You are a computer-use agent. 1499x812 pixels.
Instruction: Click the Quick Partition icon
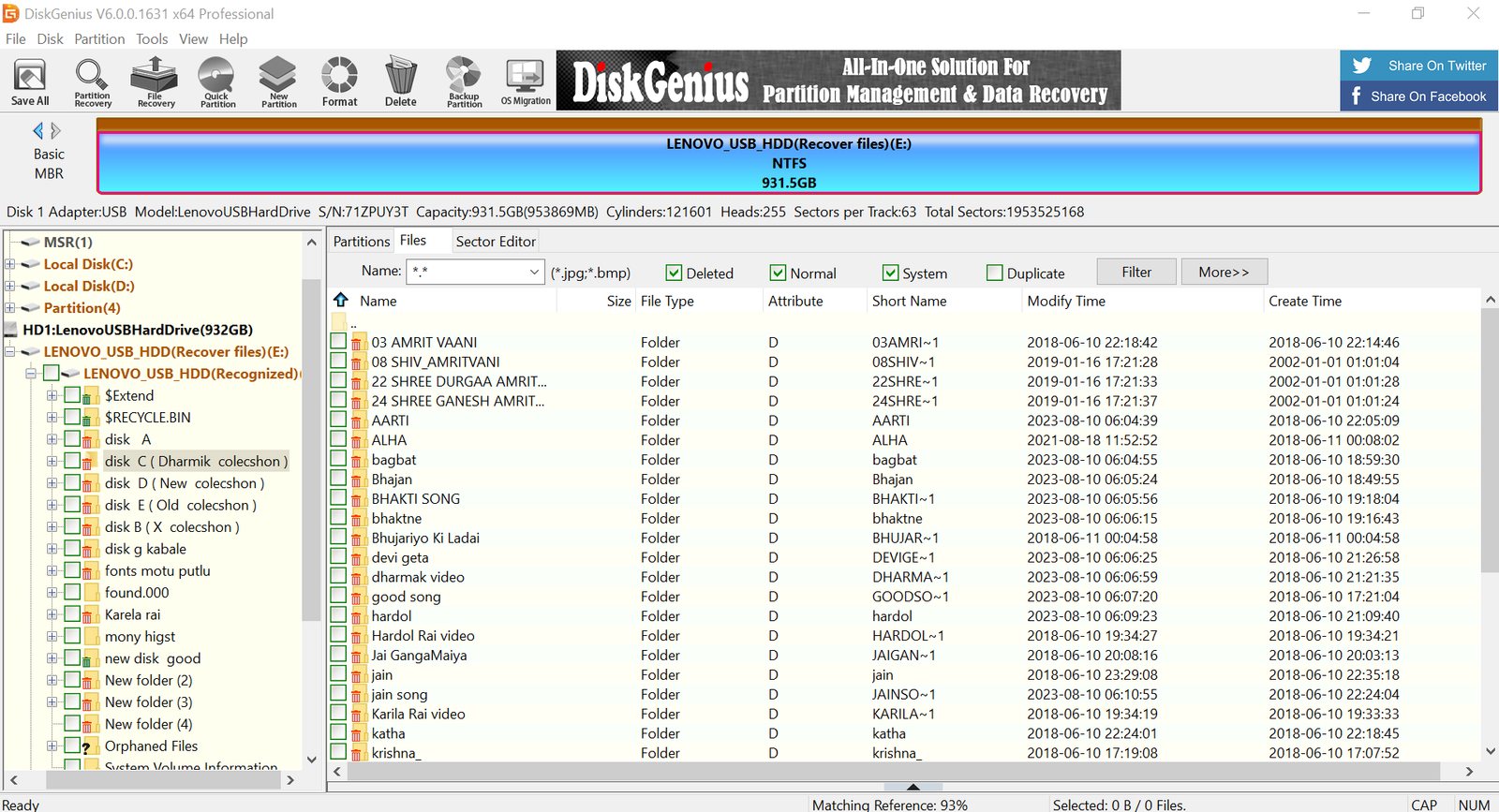tap(216, 81)
